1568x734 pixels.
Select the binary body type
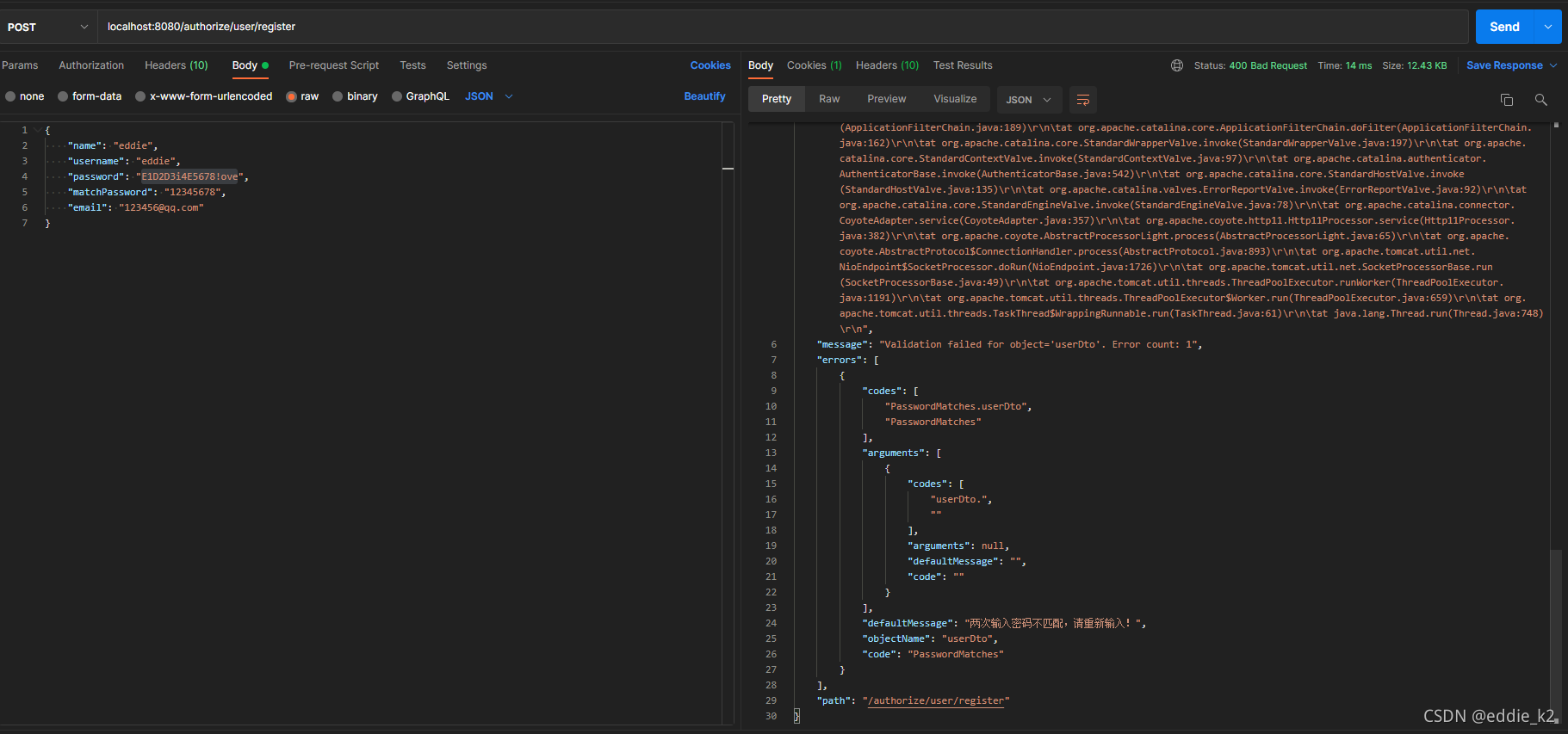[355, 96]
